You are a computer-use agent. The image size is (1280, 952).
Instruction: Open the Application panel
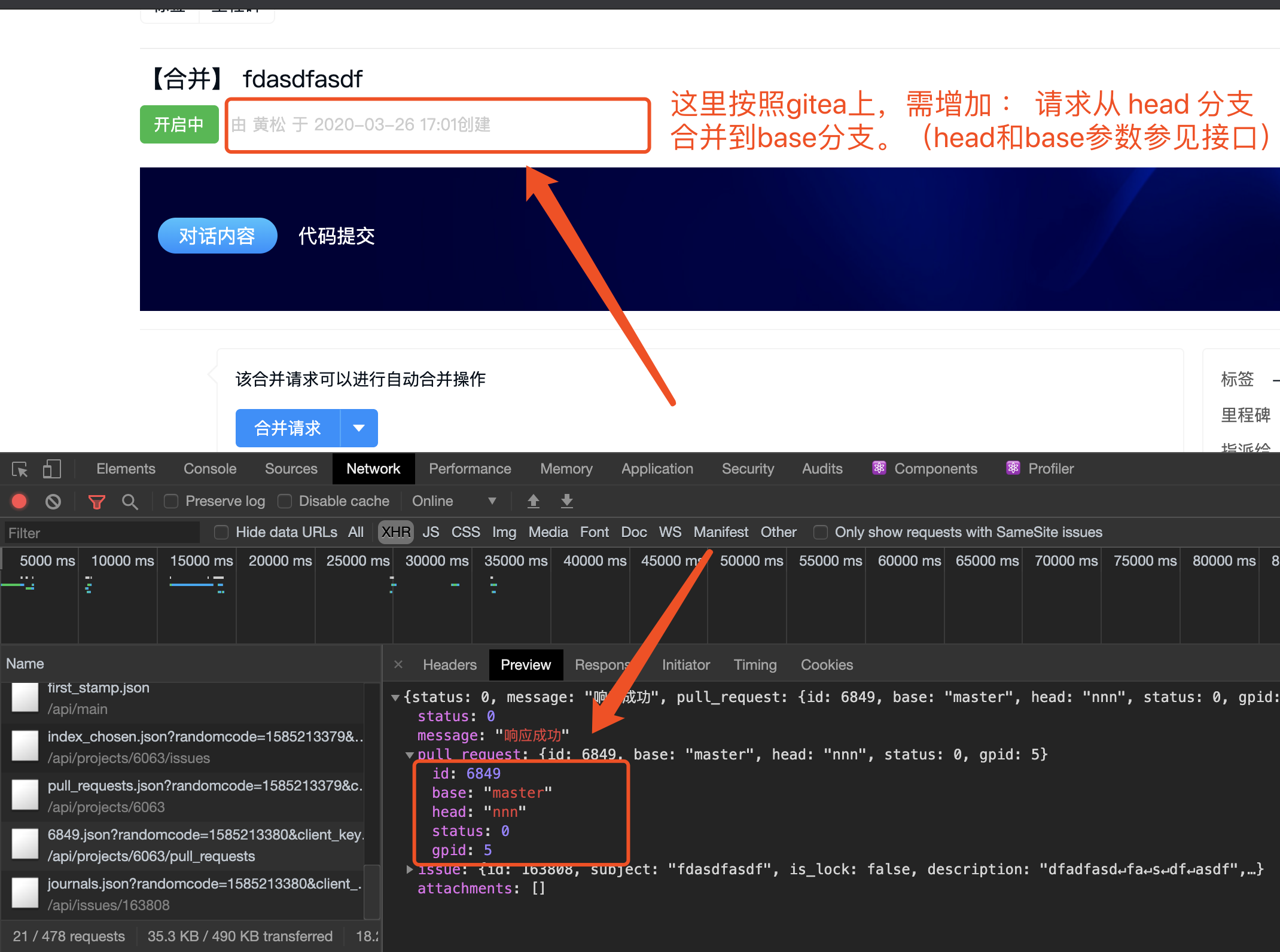(x=657, y=469)
